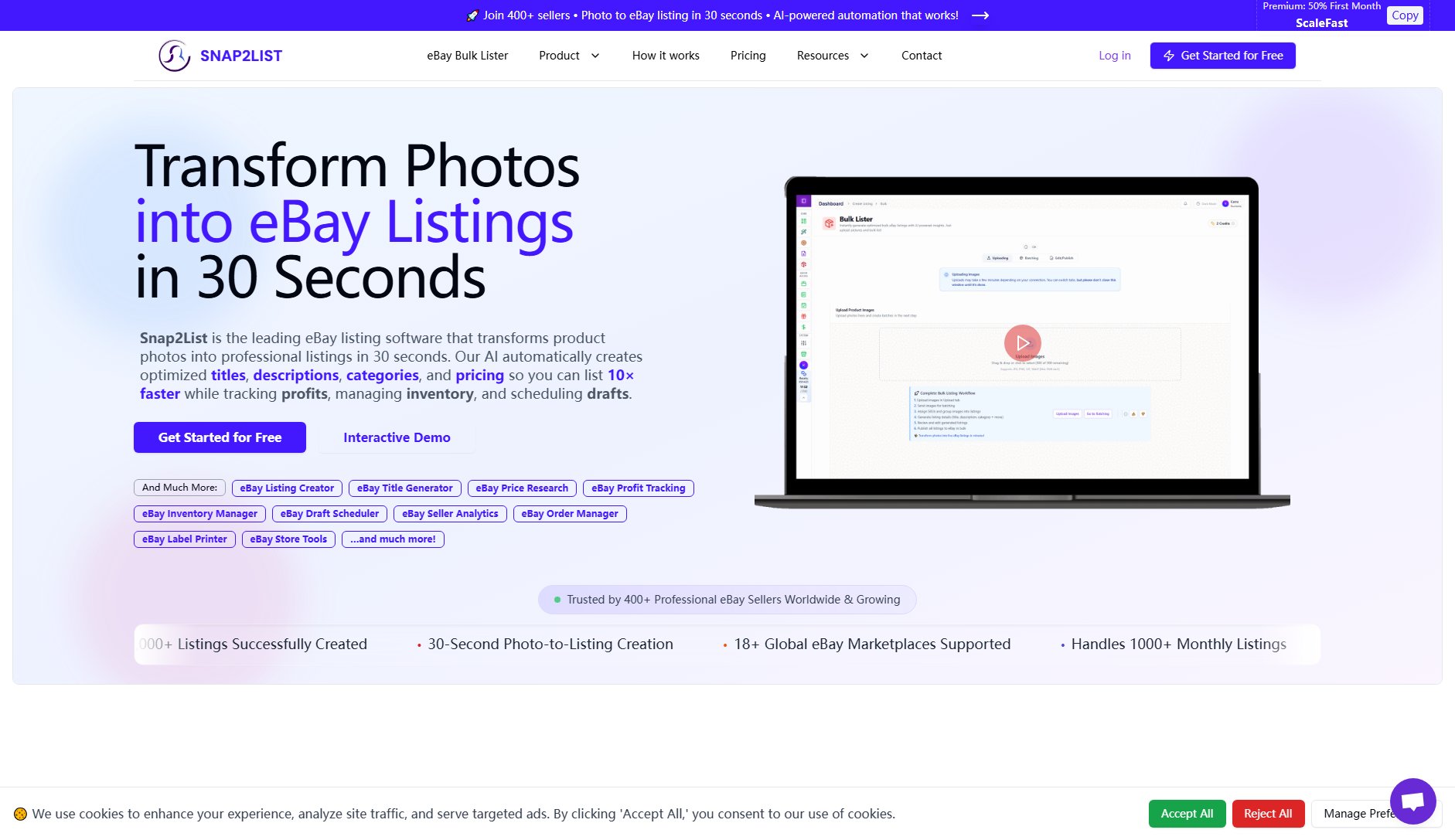Click the eBay Label Printer tag
1455x840 pixels.
(x=184, y=539)
